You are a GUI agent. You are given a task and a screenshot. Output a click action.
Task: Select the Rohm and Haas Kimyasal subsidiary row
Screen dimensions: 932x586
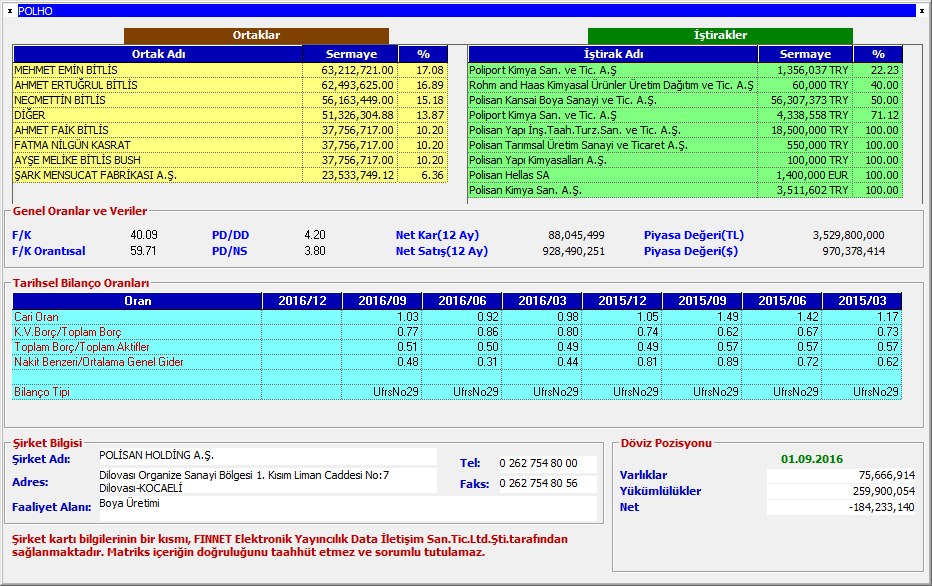tap(685, 85)
